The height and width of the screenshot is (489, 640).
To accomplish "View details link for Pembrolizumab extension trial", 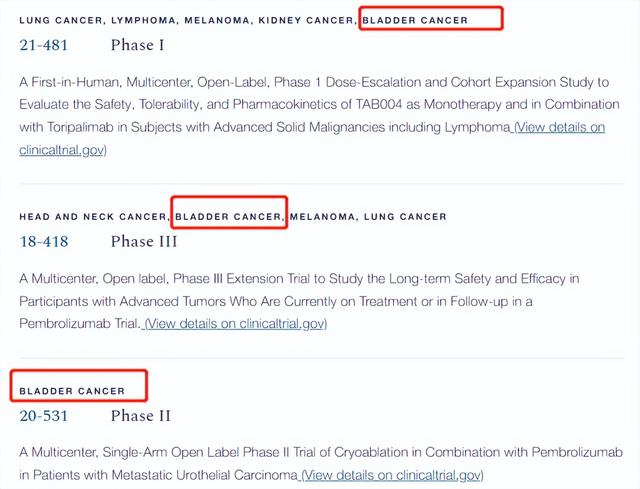I will coord(236,323).
